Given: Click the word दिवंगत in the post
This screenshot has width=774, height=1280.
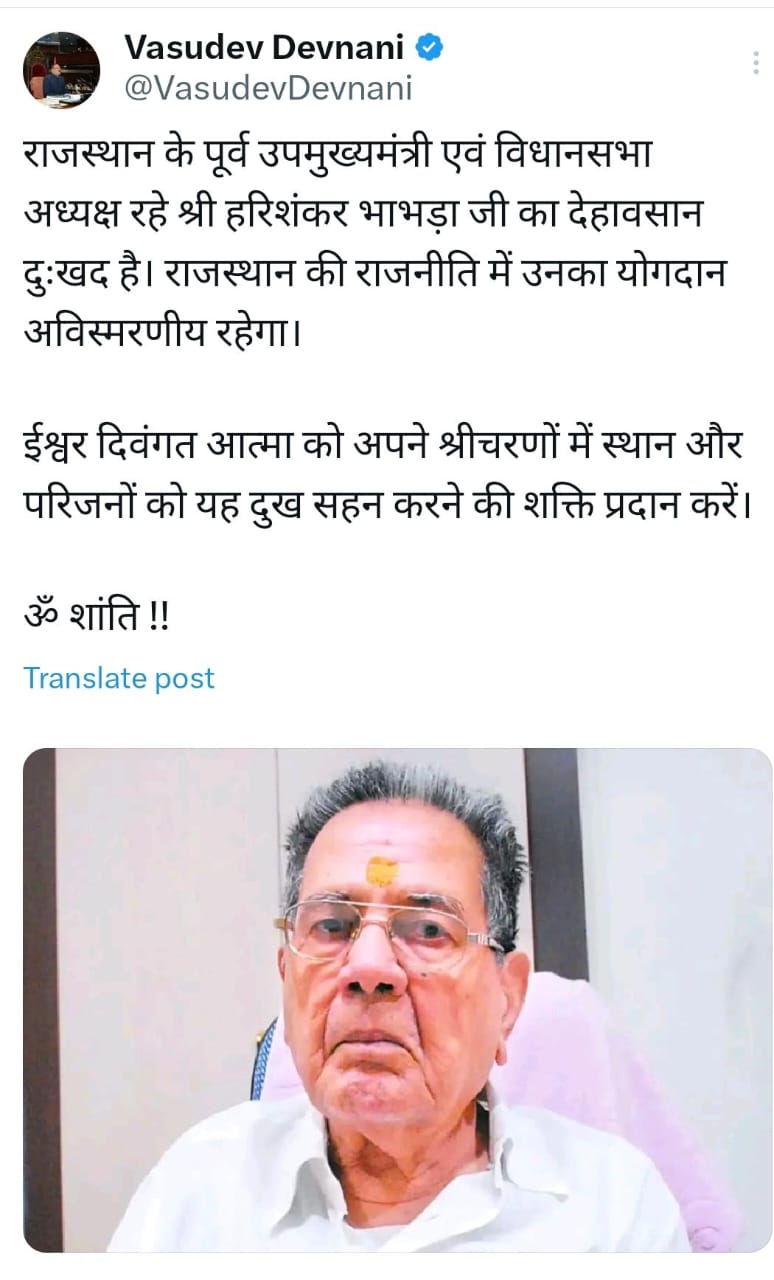Looking at the screenshot, I should click(161, 445).
